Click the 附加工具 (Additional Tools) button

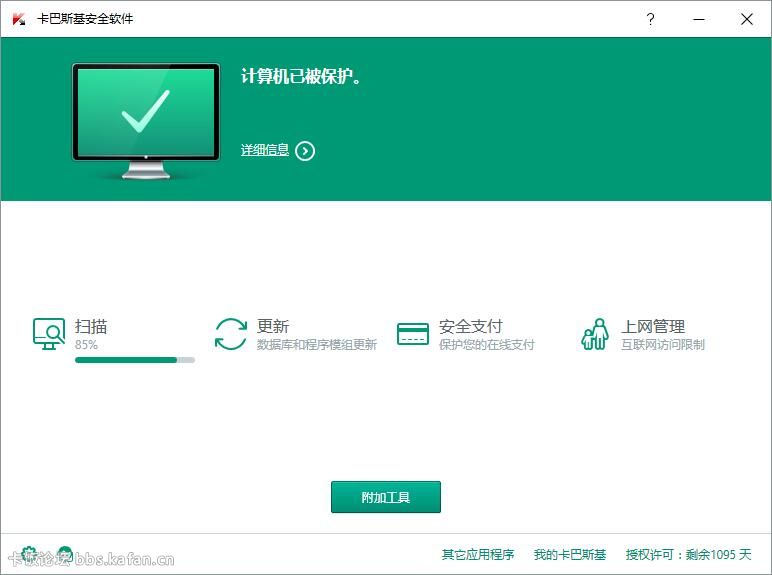click(x=386, y=497)
